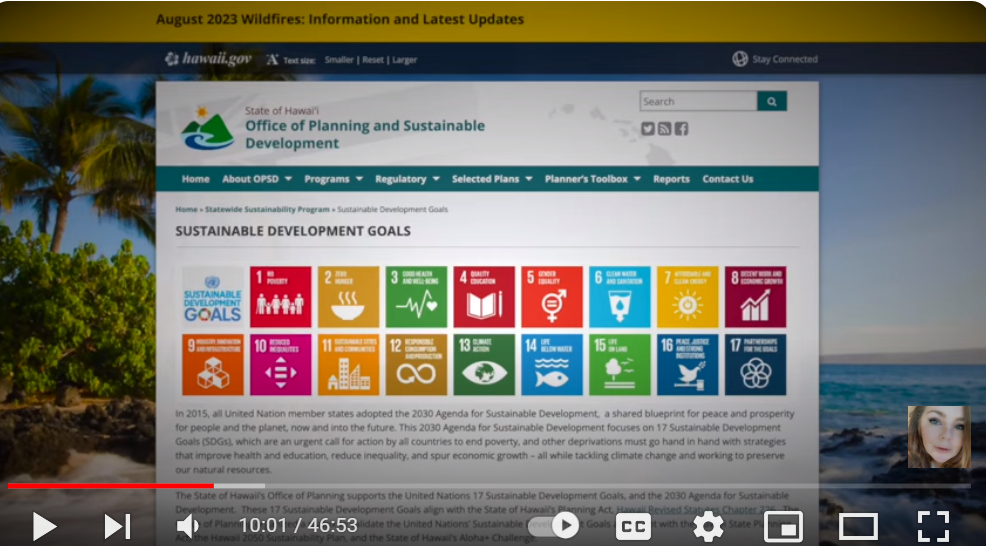The image size is (986, 546).
Task: Expand About OPSD dropdown menu
Action: [x=257, y=179]
